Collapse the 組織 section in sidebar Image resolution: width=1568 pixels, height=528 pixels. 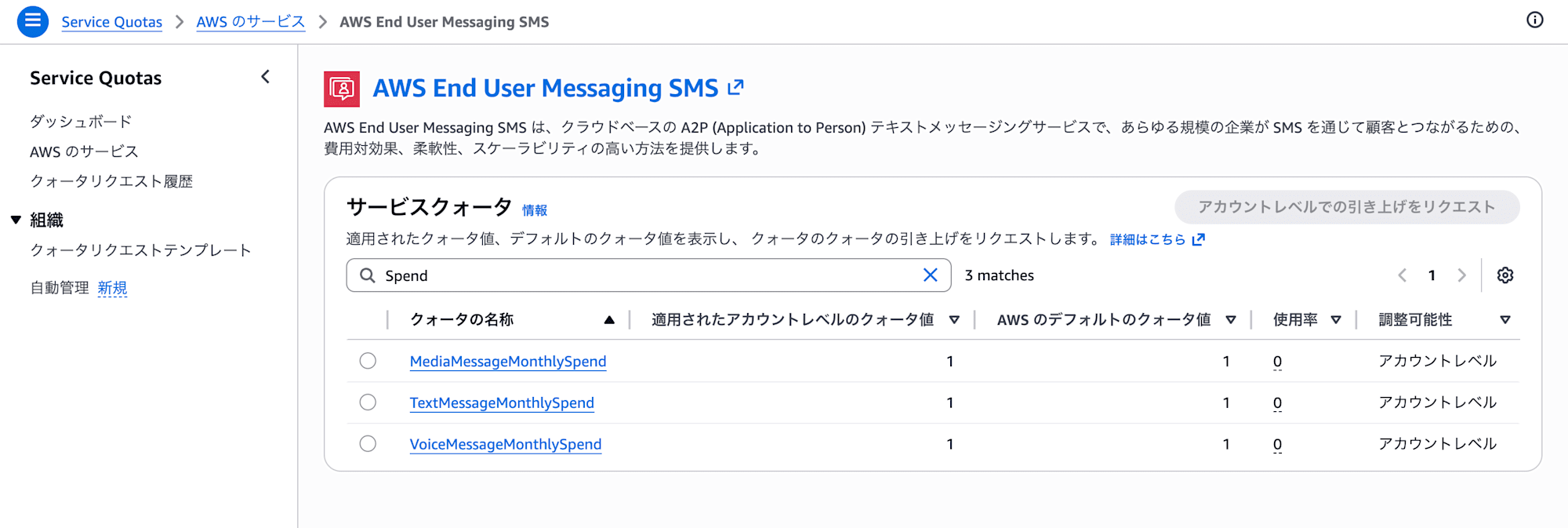pyautogui.click(x=16, y=220)
